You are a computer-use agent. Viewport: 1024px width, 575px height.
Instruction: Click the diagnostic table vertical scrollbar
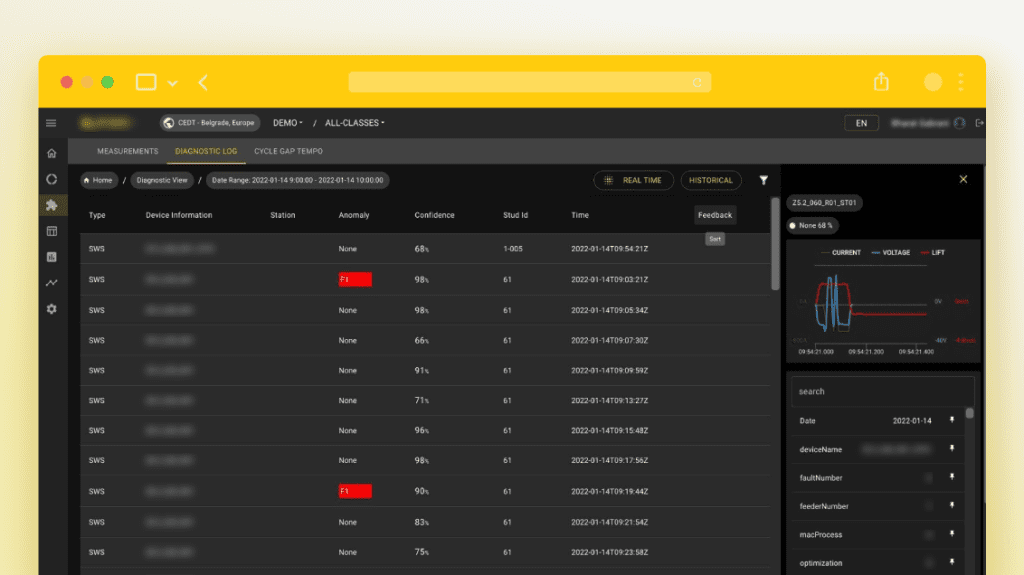click(775, 243)
